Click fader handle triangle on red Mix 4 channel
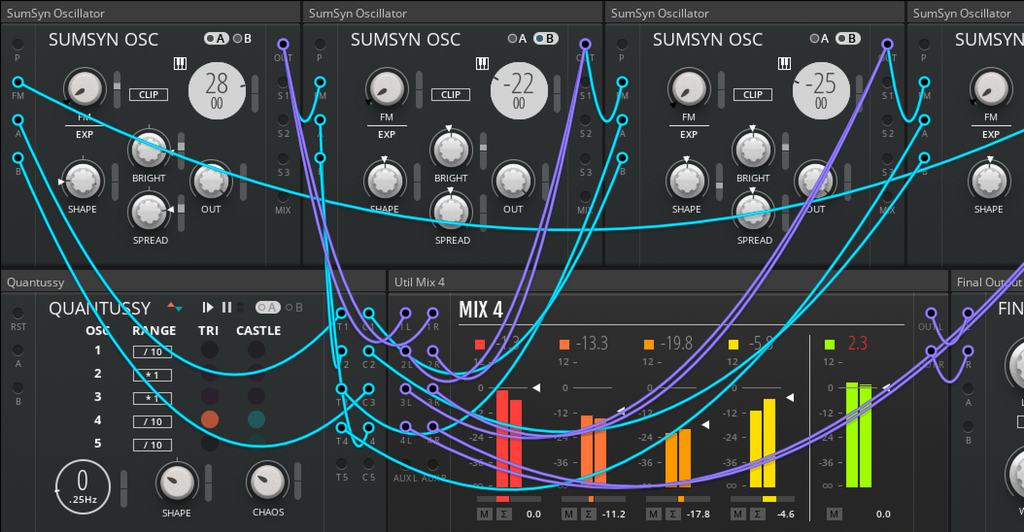This screenshot has height=532, width=1024. [x=536, y=388]
